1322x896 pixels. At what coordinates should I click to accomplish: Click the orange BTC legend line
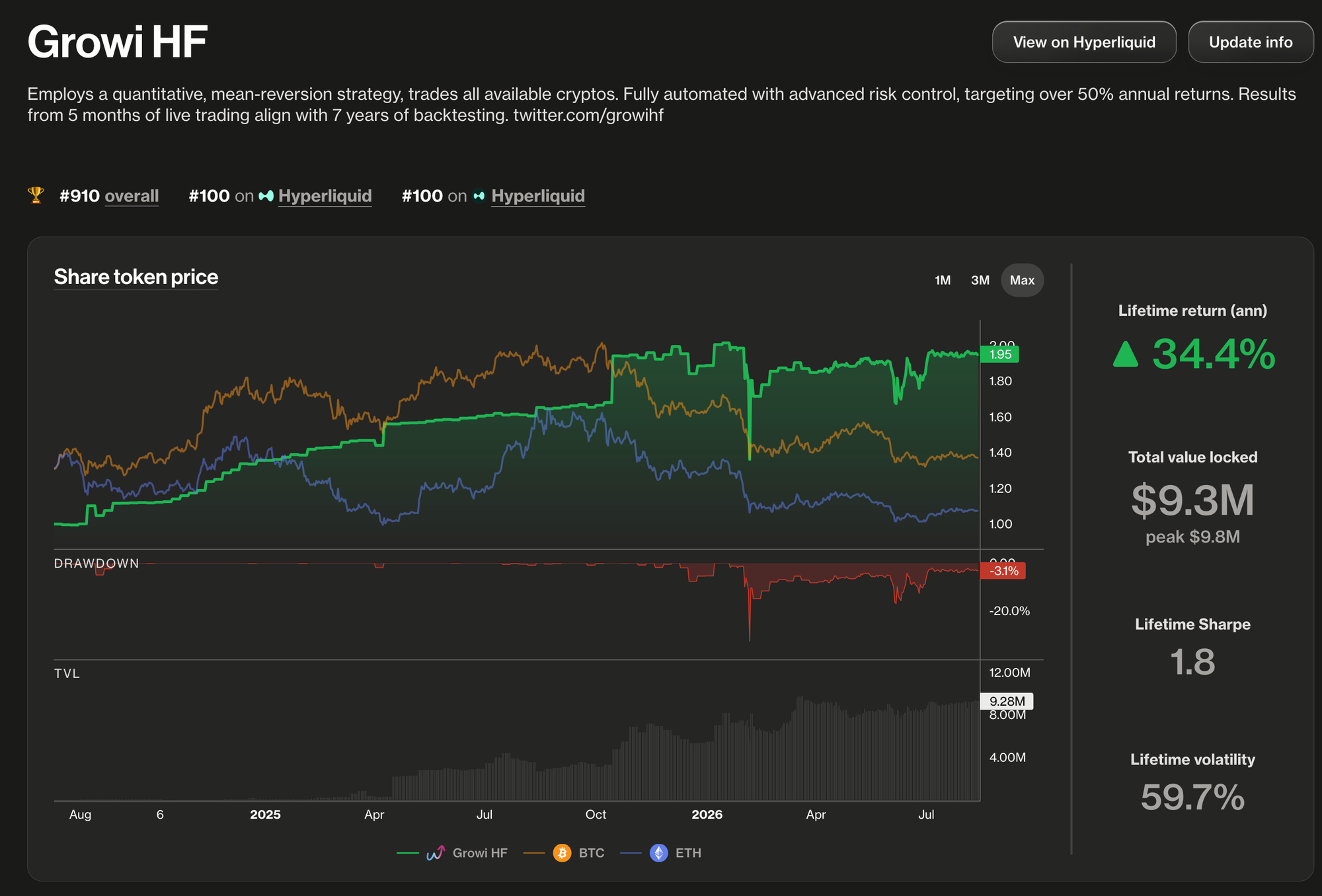pos(534,853)
